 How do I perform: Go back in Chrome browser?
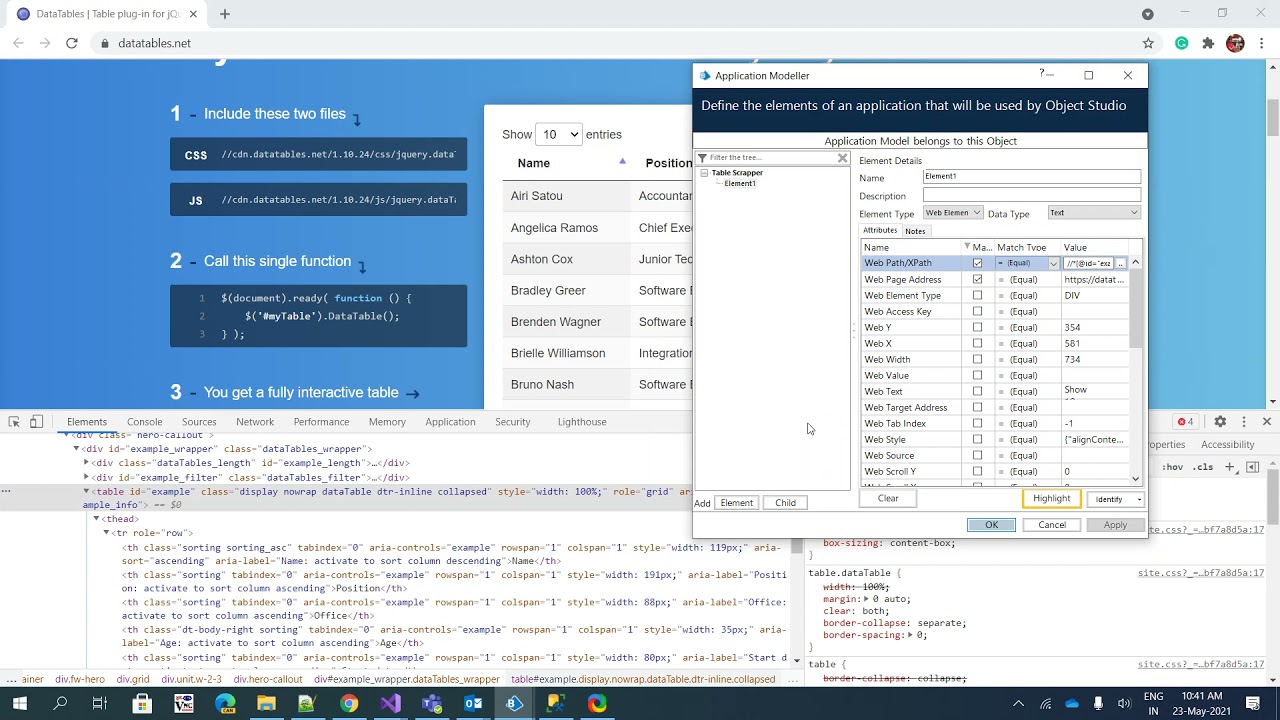(18, 43)
